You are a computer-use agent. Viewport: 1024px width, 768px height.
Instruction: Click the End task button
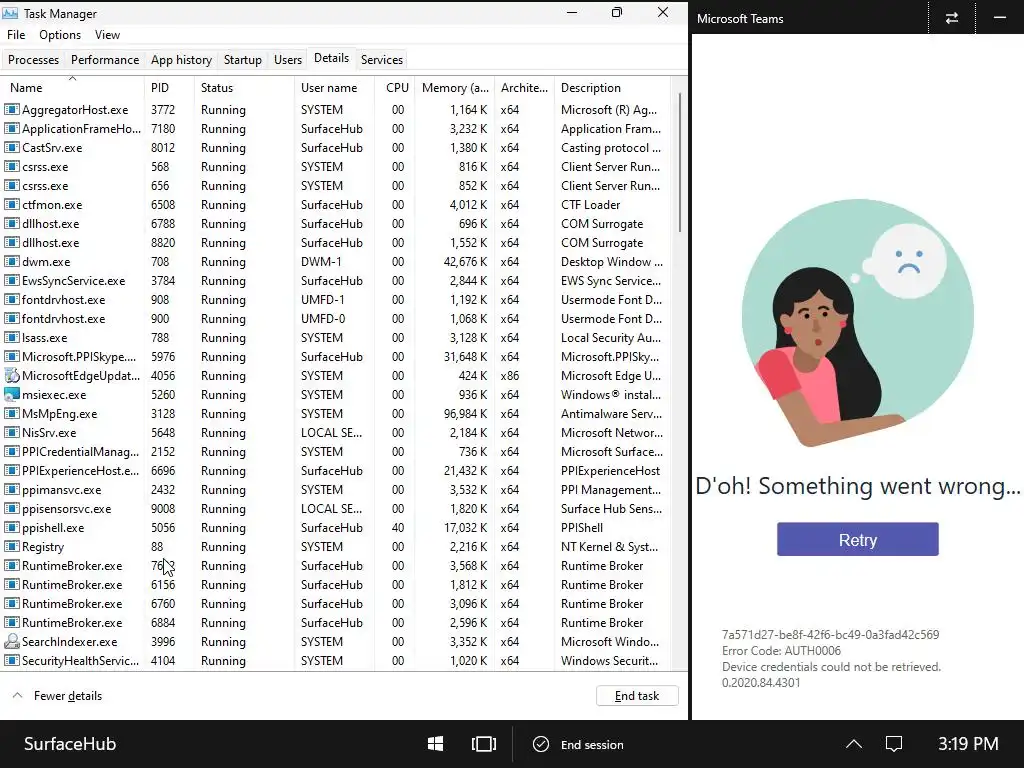pos(637,696)
